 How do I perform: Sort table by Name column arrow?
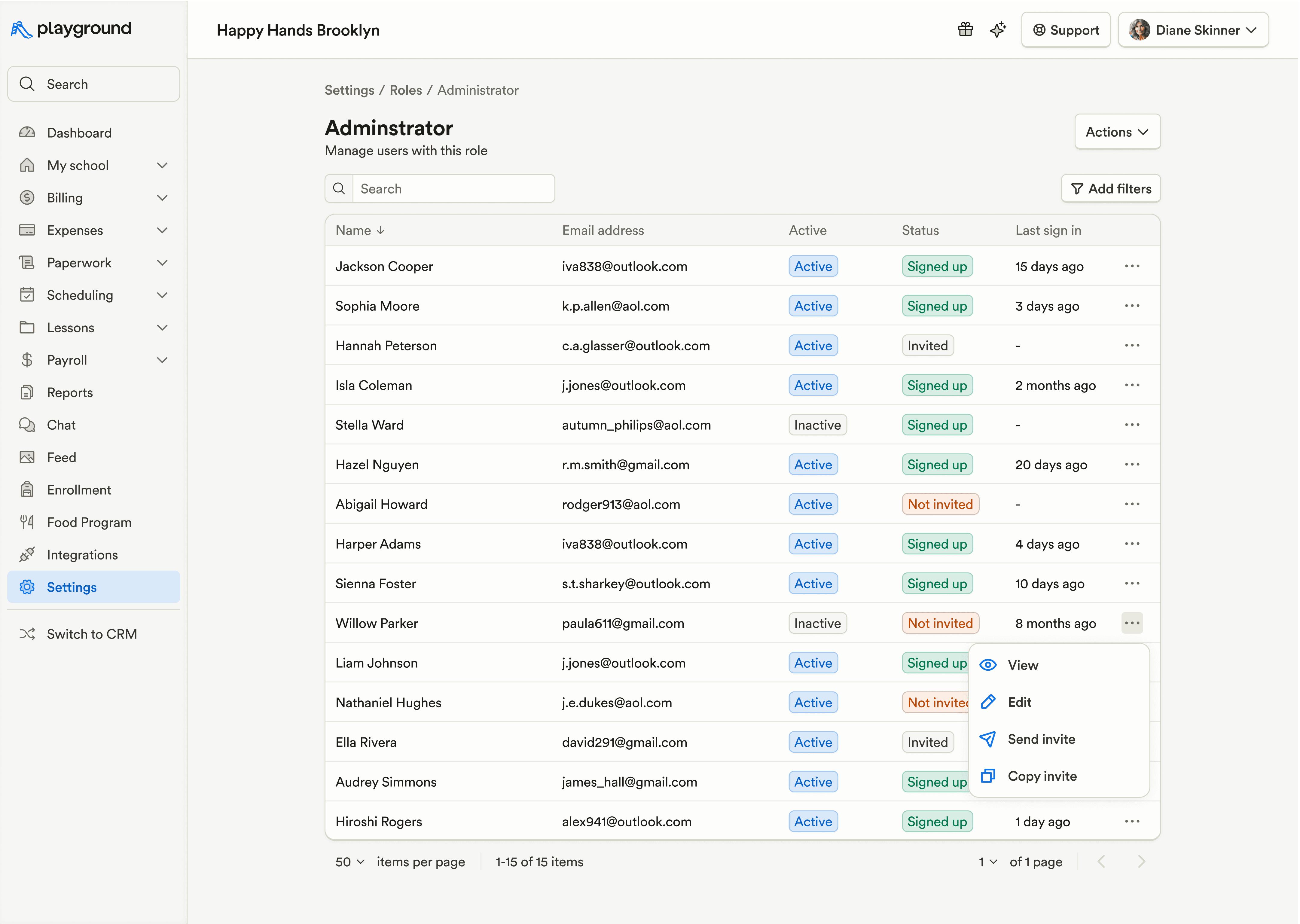pyautogui.click(x=381, y=230)
